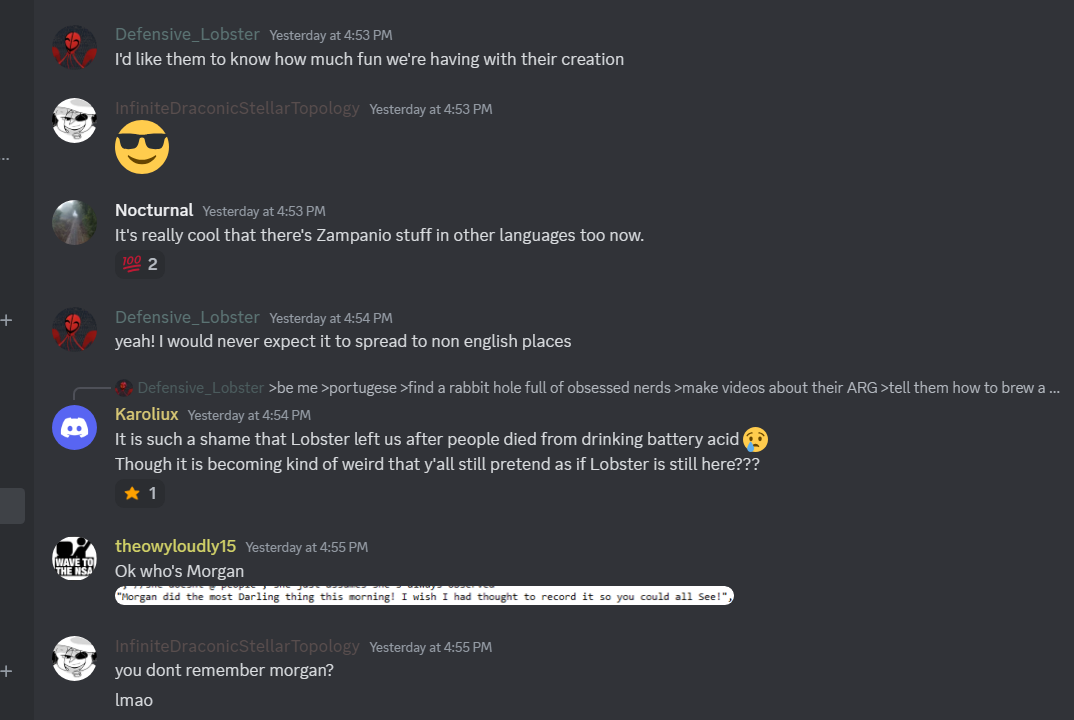Toggle the star reaction on Karoliux's message
The height and width of the screenshot is (720, 1074).
139,493
